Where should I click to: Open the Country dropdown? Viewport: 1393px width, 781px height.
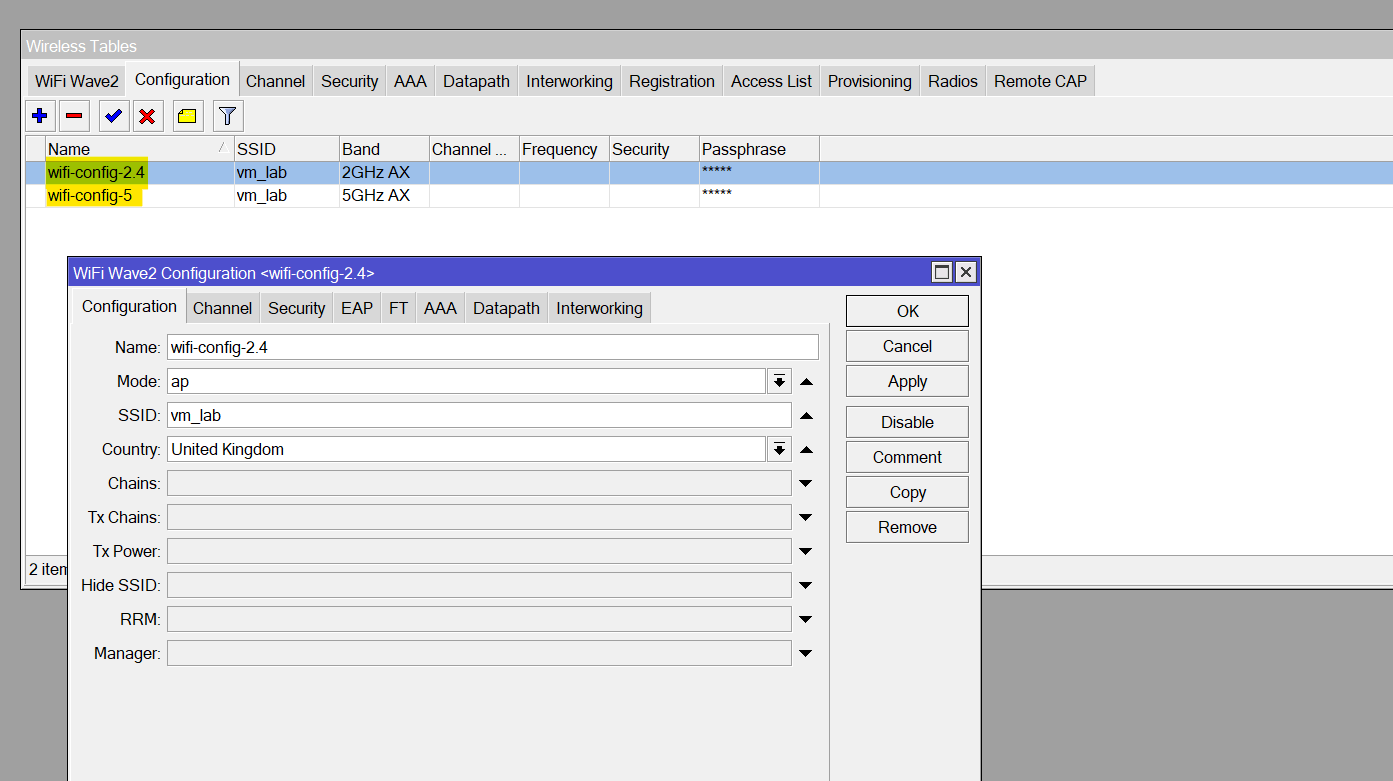click(779, 449)
